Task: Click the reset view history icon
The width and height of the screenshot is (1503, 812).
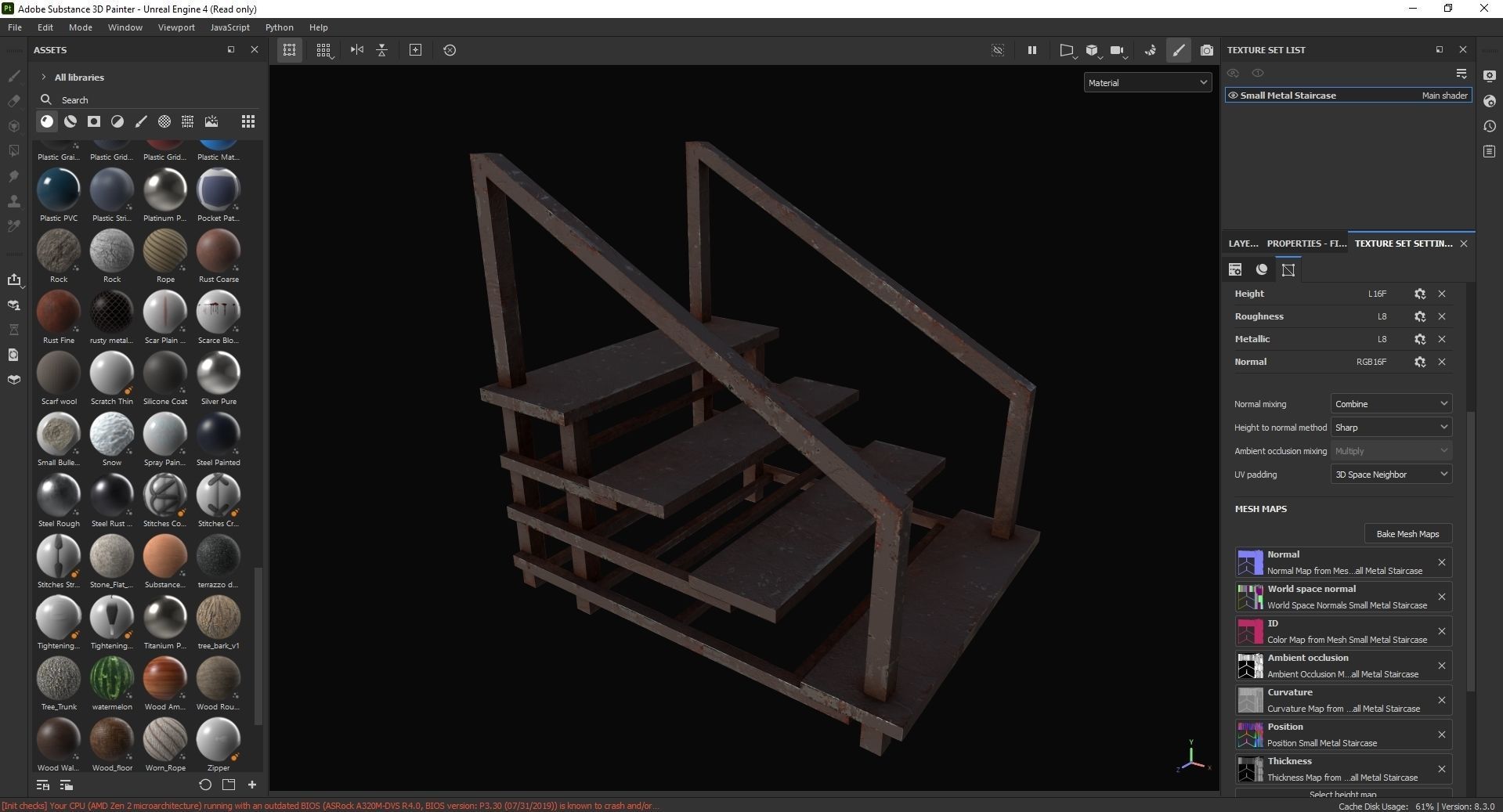Action: [450, 50]
